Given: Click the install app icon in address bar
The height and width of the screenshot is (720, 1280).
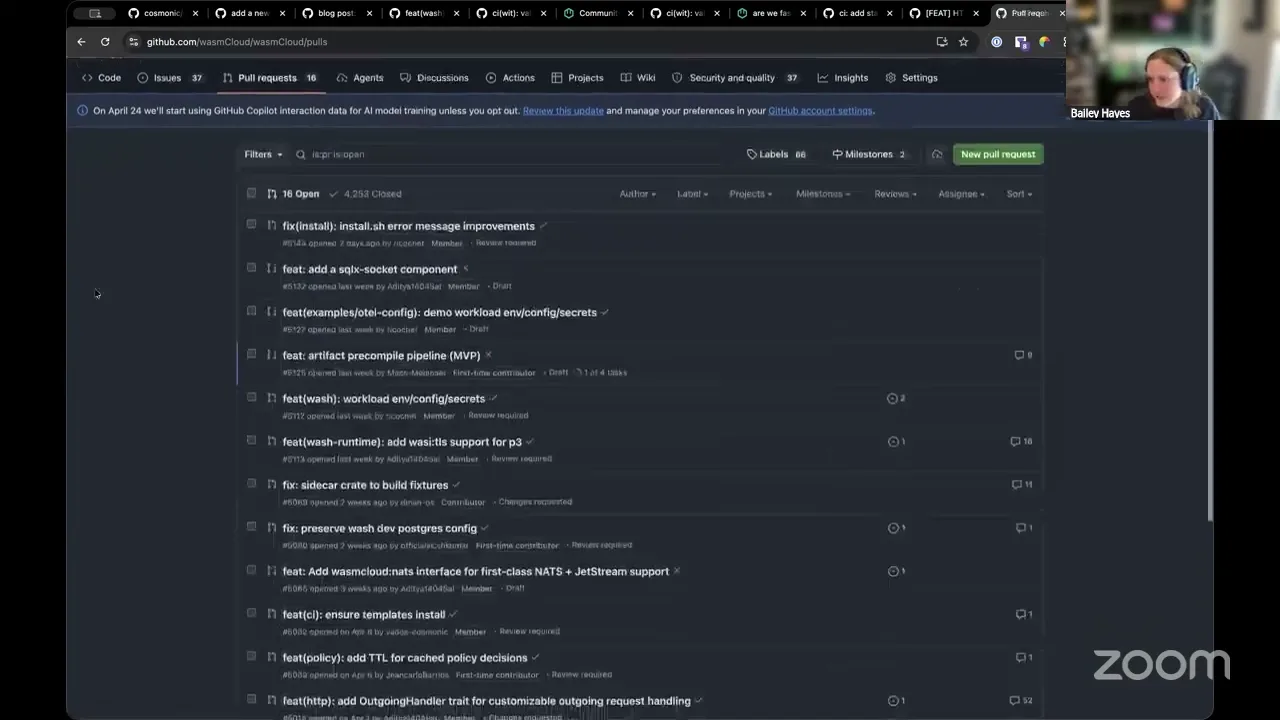Looking at the screenshot, I should [941, 42].
